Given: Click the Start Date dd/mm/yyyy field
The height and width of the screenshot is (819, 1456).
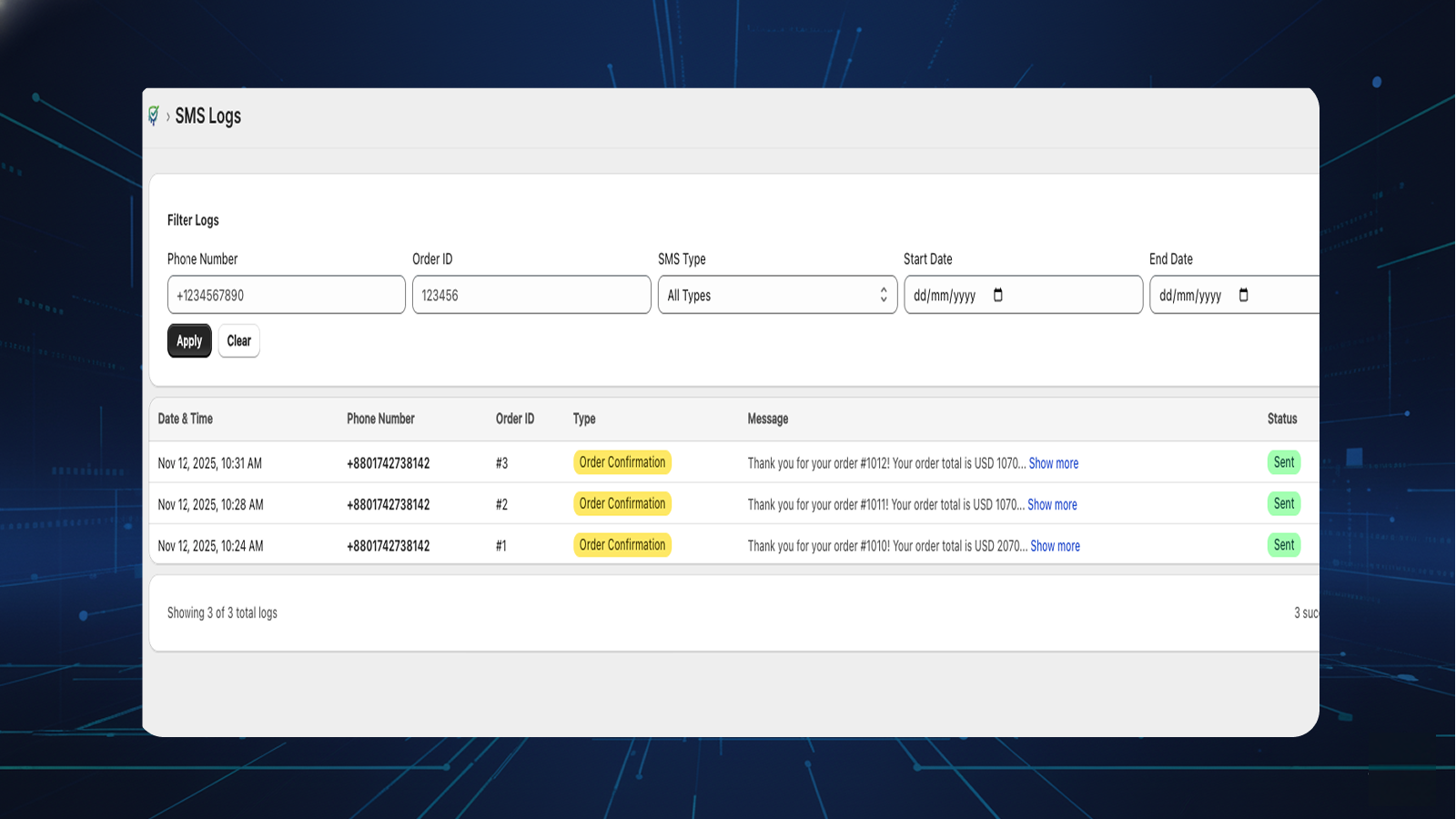Looking at the screenshot, I should click(945, 296).
